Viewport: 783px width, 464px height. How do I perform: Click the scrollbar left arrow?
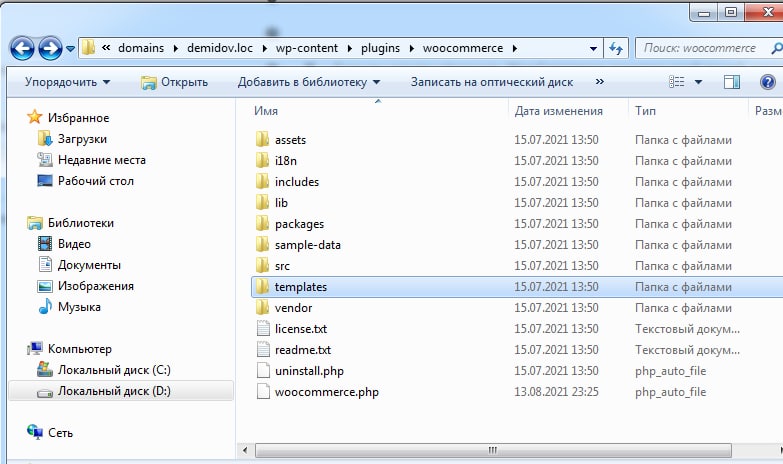click(245, 450)
